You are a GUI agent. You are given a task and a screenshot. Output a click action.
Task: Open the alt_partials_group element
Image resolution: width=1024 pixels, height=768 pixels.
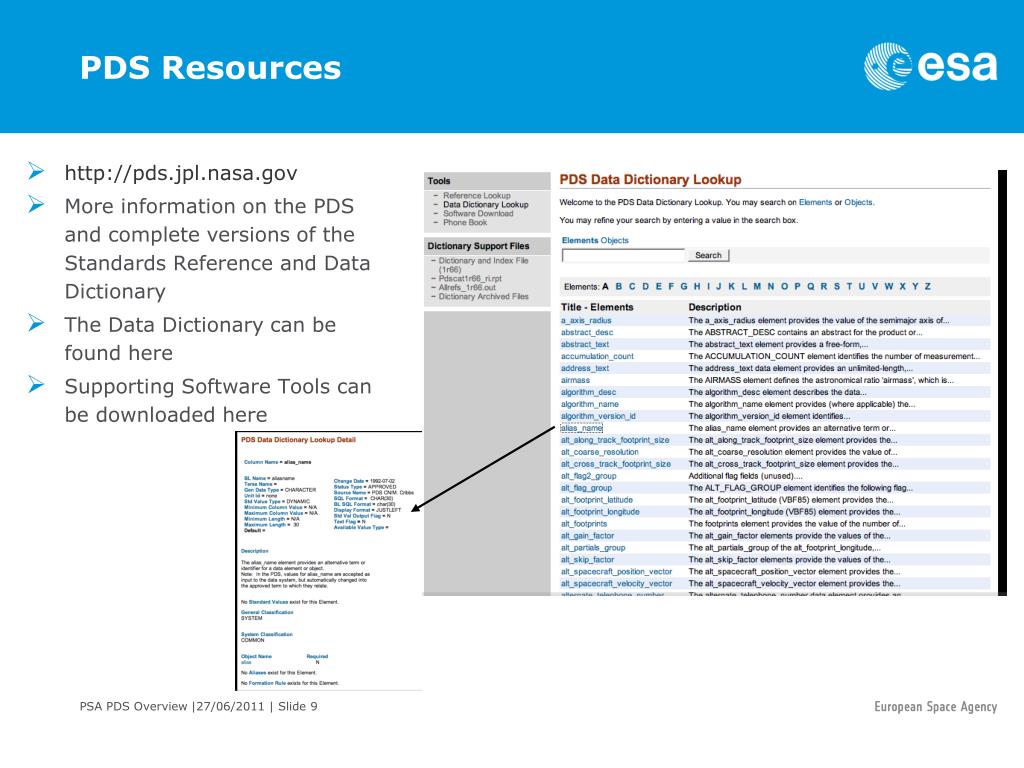592,548
